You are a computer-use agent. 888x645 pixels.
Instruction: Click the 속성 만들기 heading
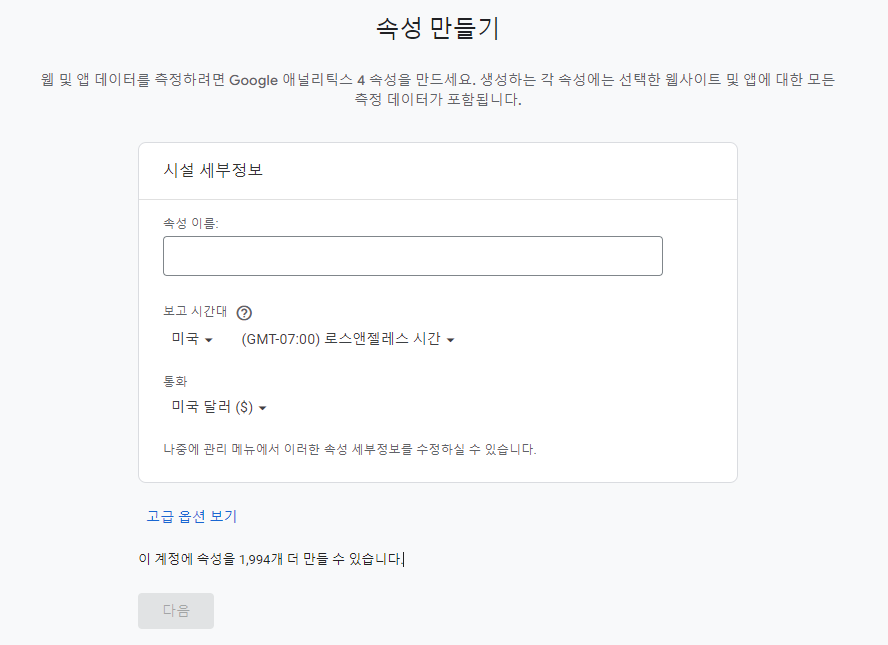438,28
